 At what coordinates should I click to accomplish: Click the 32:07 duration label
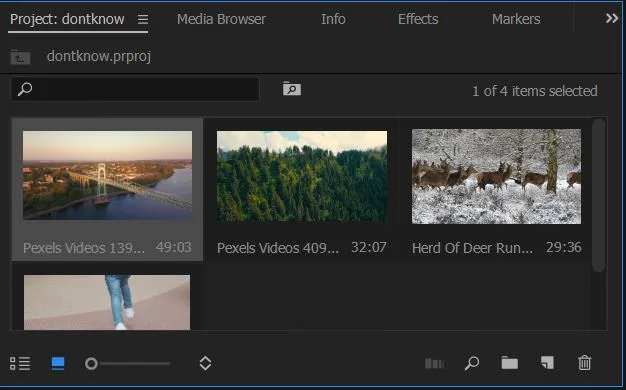(x=368, y=247)
